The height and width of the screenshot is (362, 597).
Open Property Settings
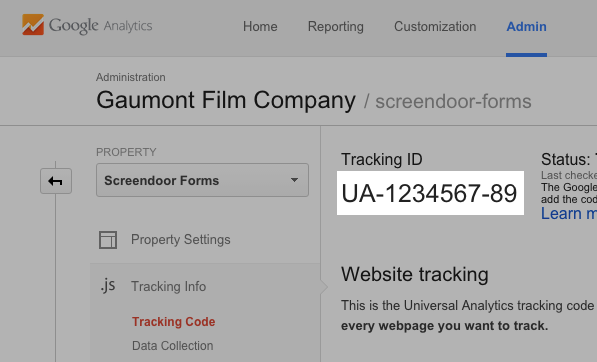click(180, 239)
